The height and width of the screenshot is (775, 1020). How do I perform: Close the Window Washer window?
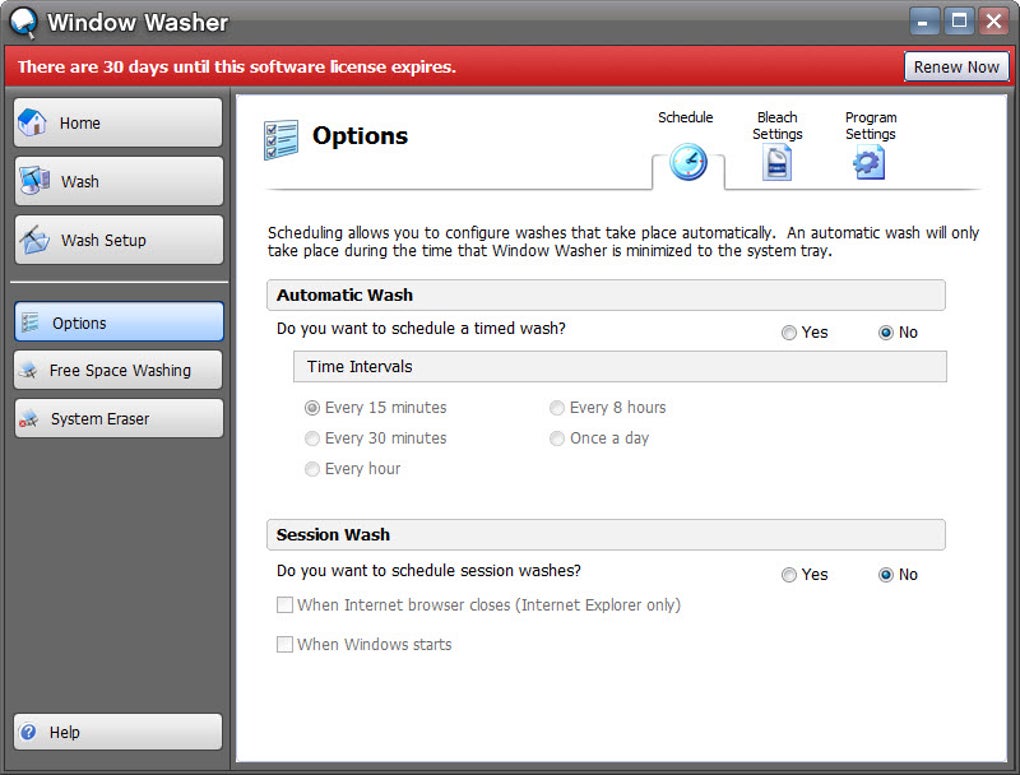click(x=994, y=21)
